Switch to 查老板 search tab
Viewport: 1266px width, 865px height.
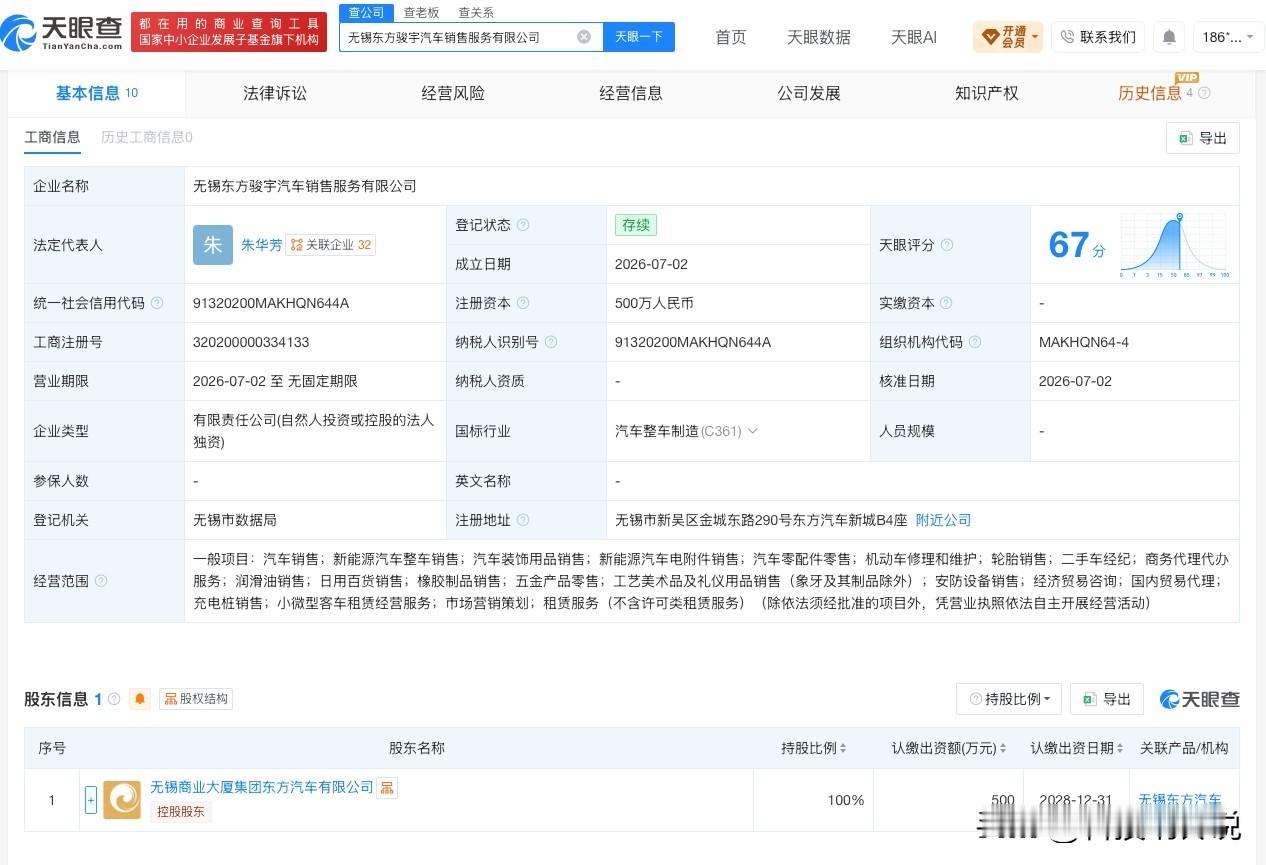point(421,12)
